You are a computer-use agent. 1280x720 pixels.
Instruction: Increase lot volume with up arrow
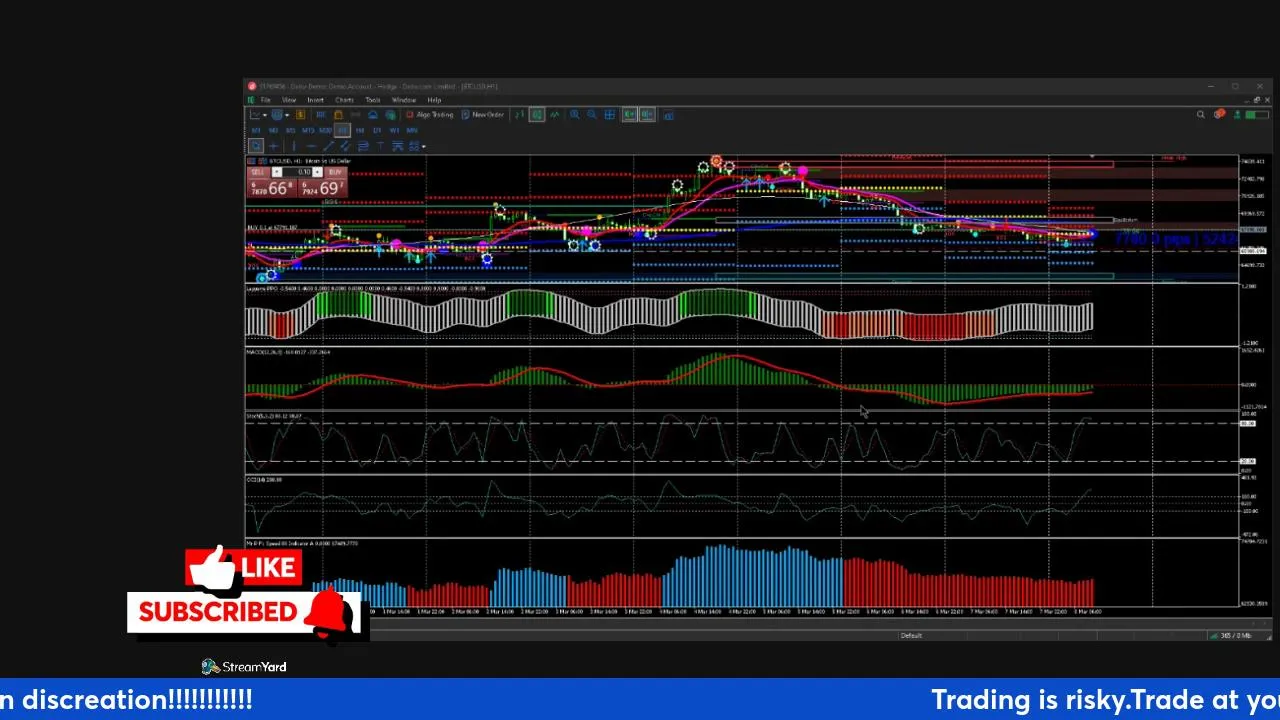click(317, 172)
